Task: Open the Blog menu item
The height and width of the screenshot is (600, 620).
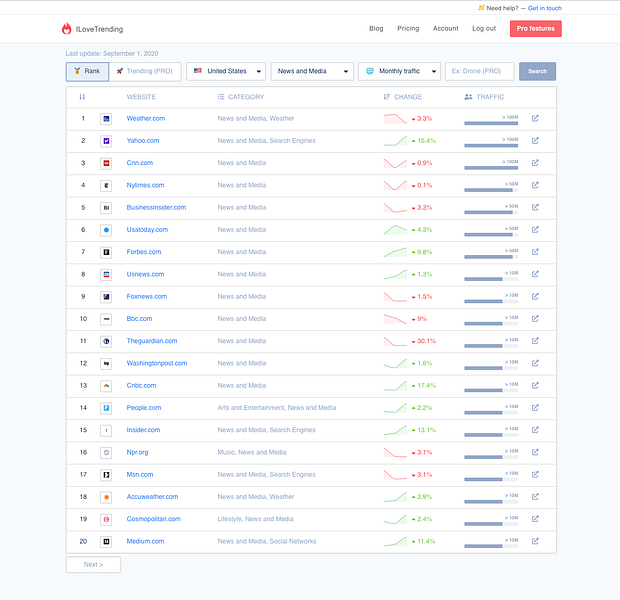Action: click(376, 28)
